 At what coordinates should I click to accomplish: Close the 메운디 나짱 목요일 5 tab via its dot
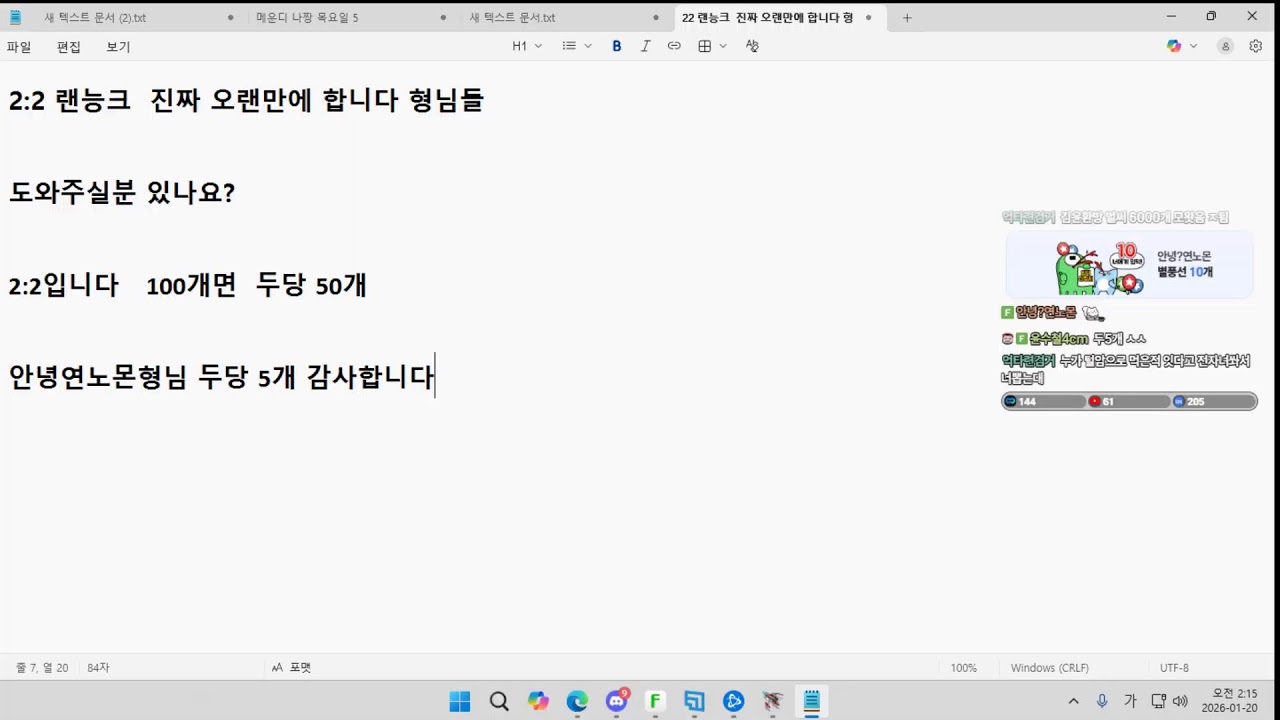click(444, 17)
